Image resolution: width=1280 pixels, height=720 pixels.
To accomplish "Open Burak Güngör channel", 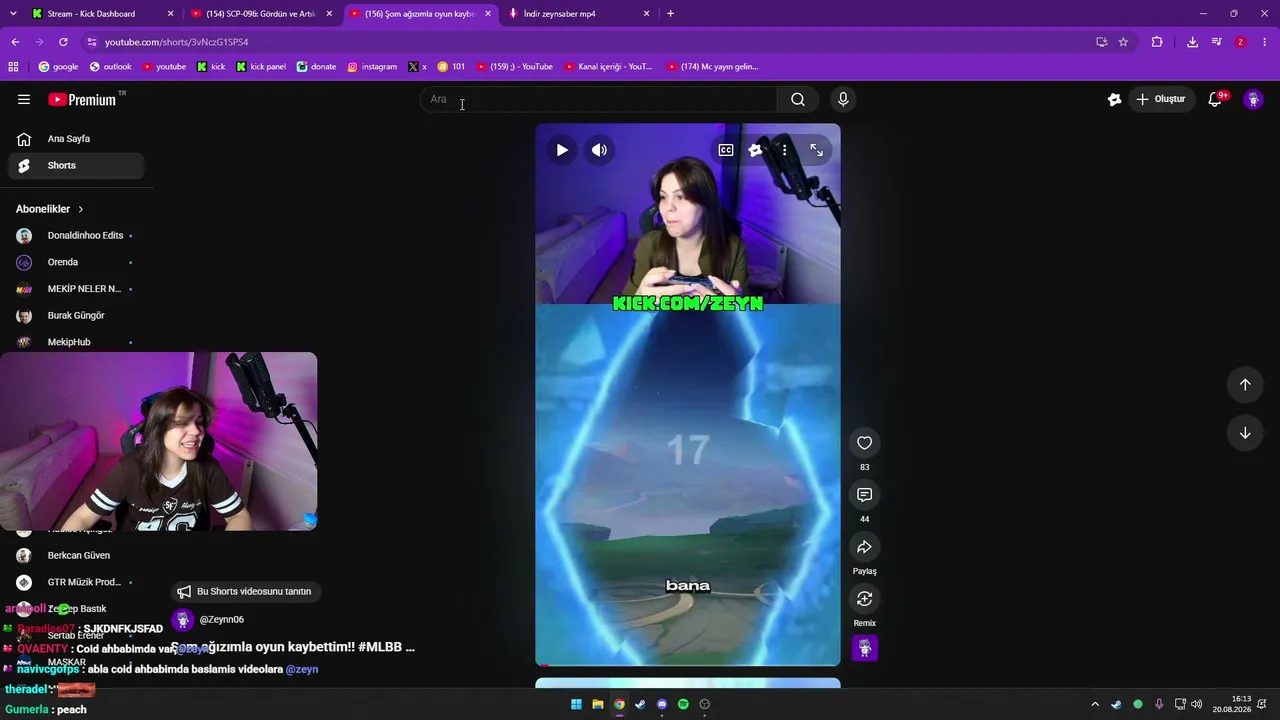I will coord(76,315).
